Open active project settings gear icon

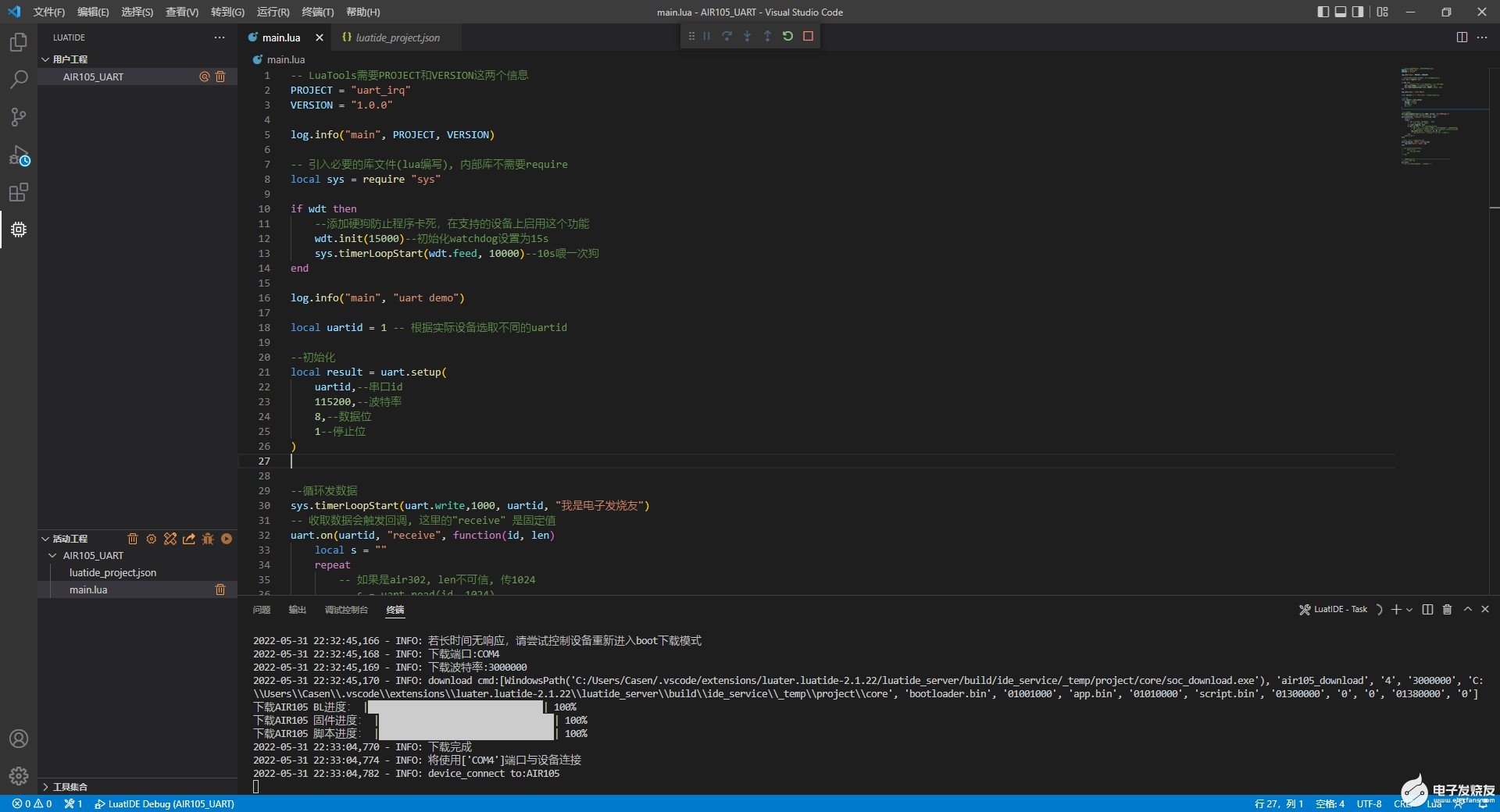click(x=152, y=539)
